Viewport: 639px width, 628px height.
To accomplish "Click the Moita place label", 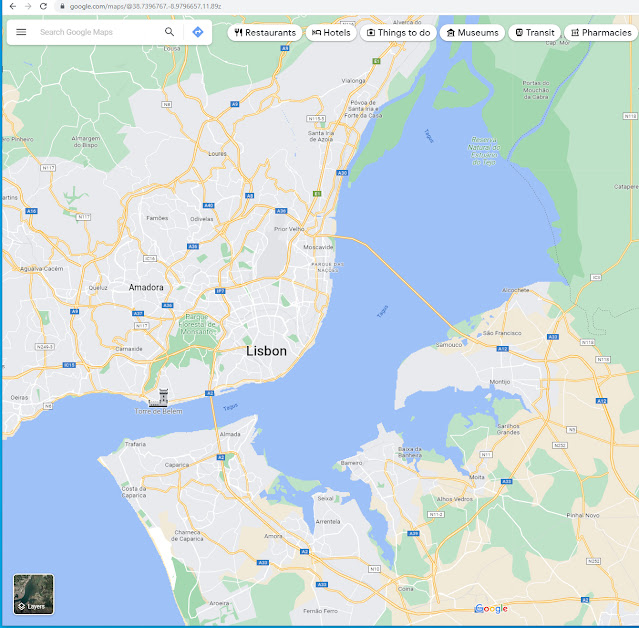I will pyautogui.click(x=477, y=477).
